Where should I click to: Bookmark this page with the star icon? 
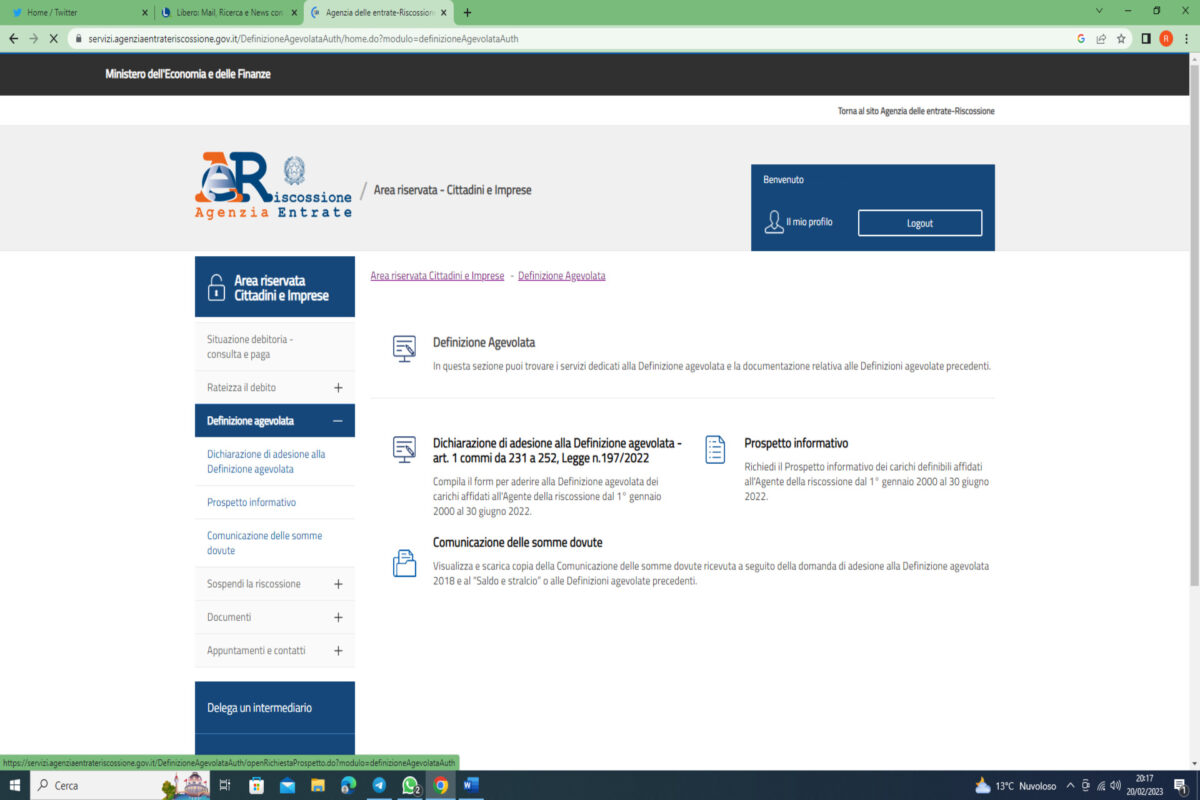(x=1121, y=39)
